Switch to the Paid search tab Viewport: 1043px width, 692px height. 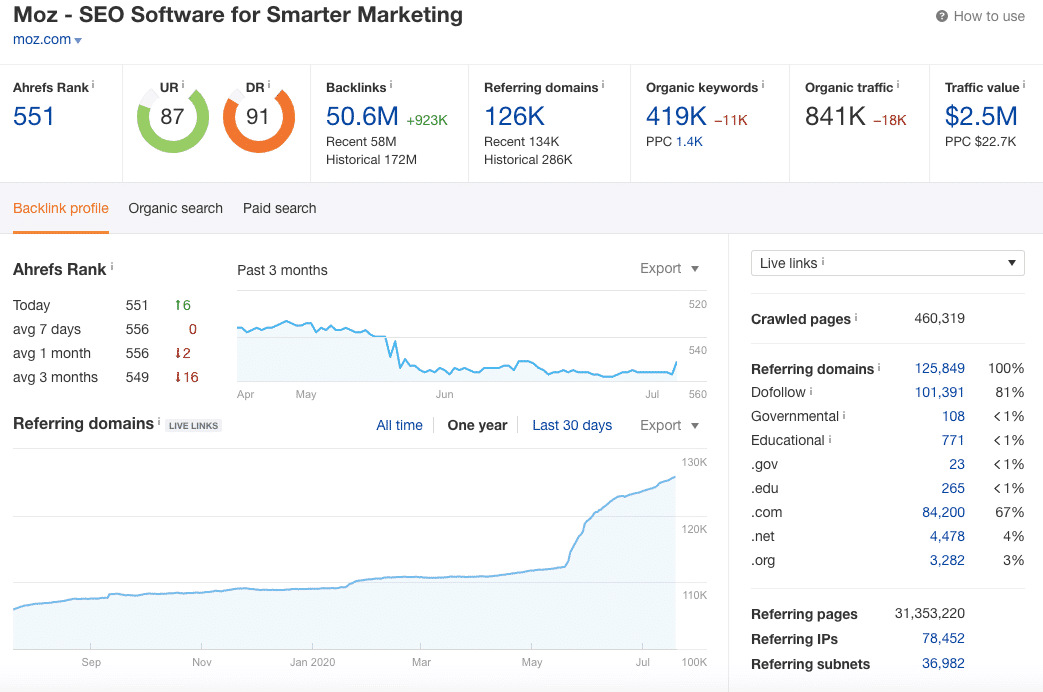click(x=279, y=208)
